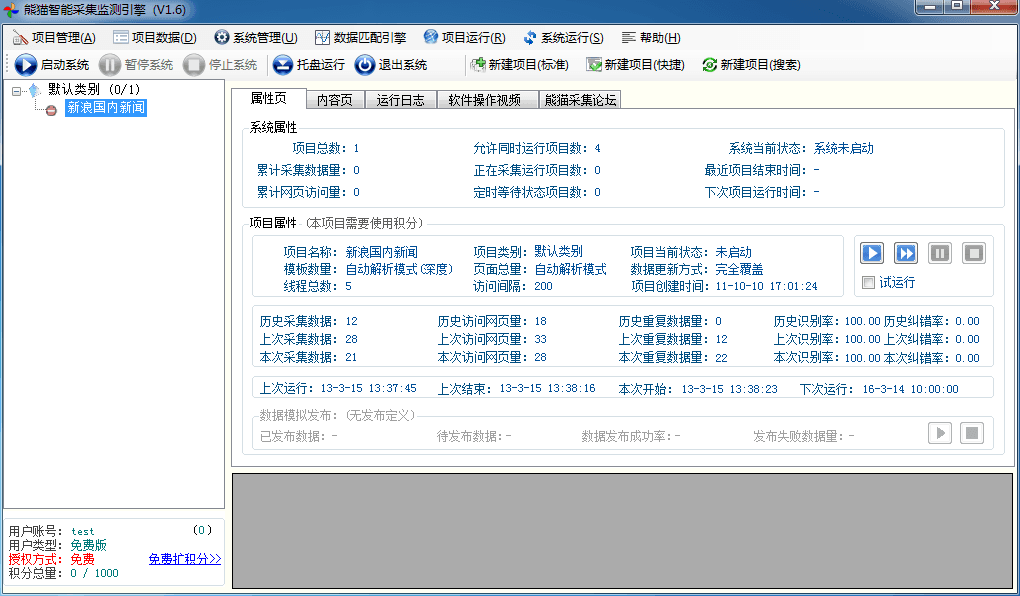Click 新建项目(标准) toolbar icon
The height and width of the screenshot is (596, 1020).
coord(478,65)
